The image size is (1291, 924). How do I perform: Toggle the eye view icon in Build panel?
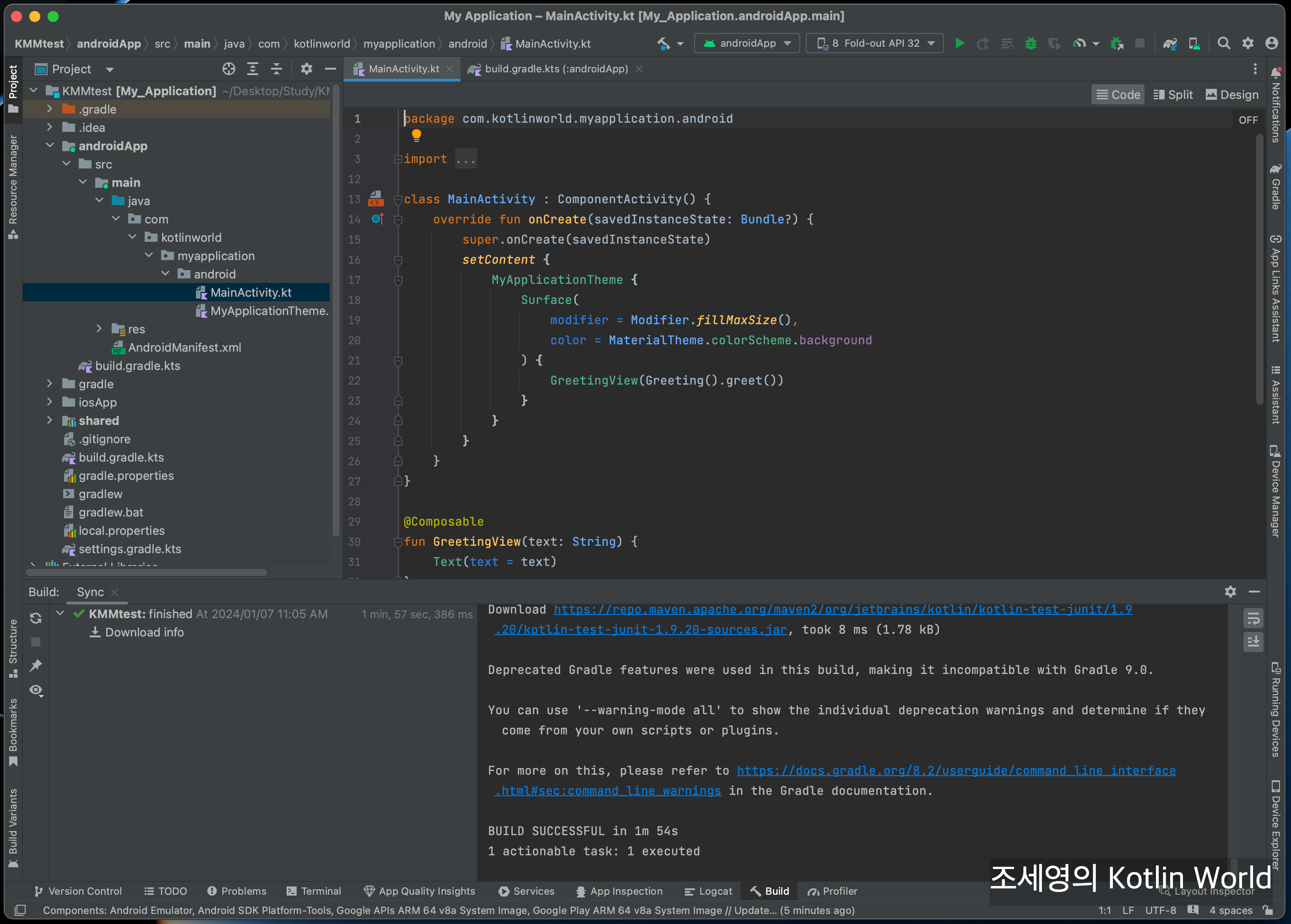pos(36,690)
